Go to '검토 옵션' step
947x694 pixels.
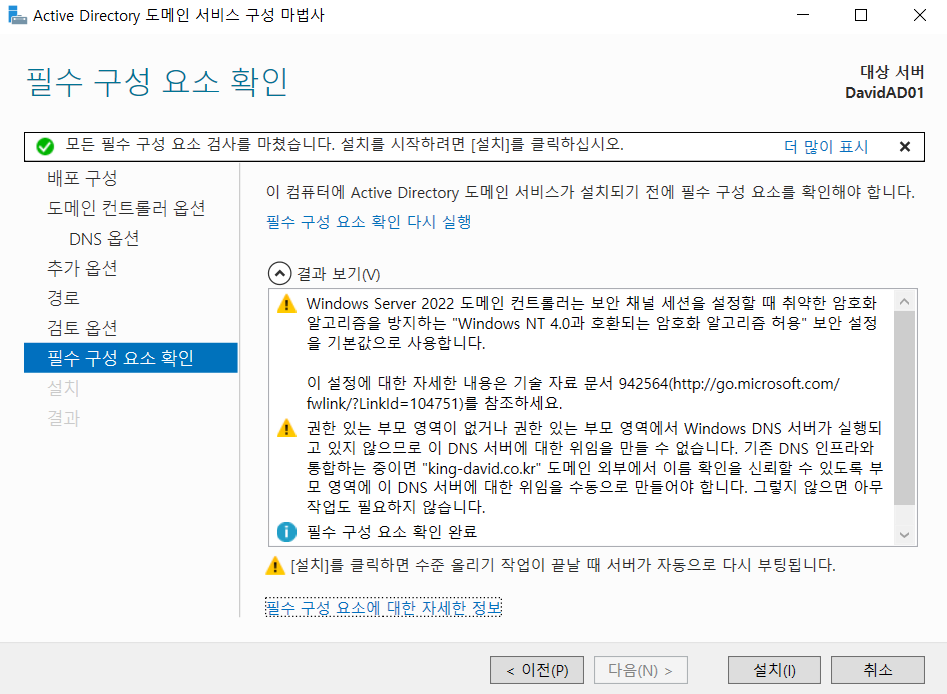[x=82, y=328]
